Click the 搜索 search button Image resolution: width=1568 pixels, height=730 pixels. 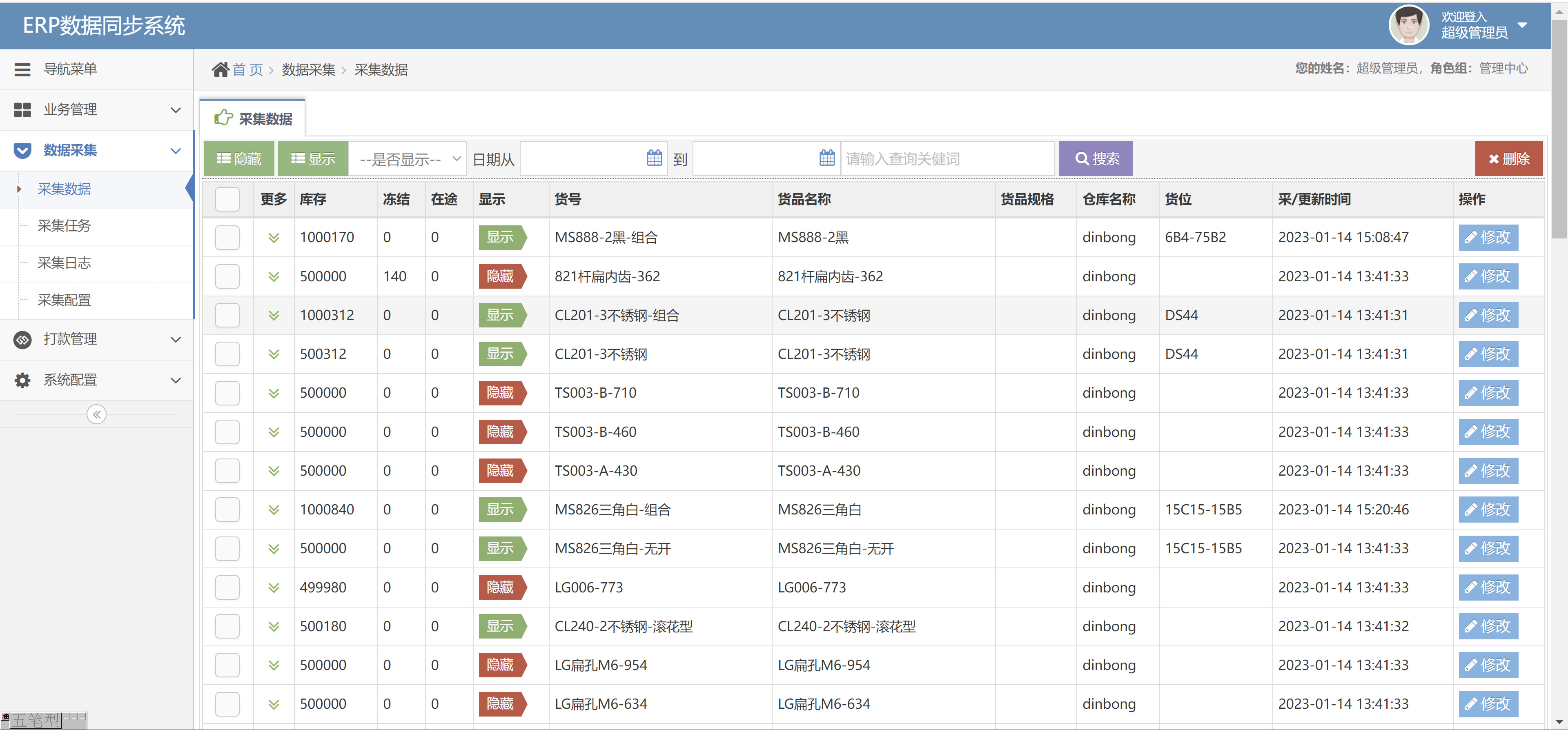[x=1096, y=159]
